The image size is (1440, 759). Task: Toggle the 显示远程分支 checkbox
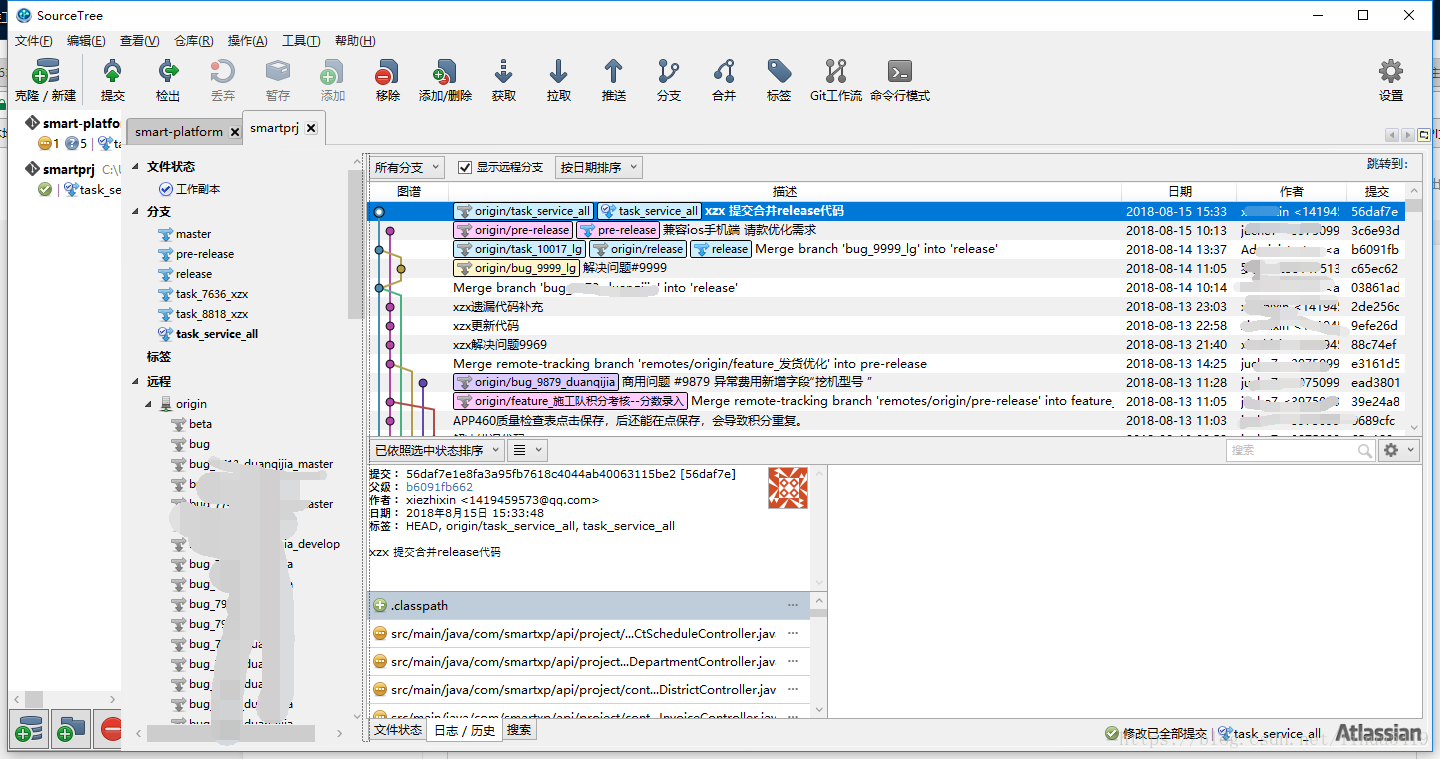click(x=465, y=167)
